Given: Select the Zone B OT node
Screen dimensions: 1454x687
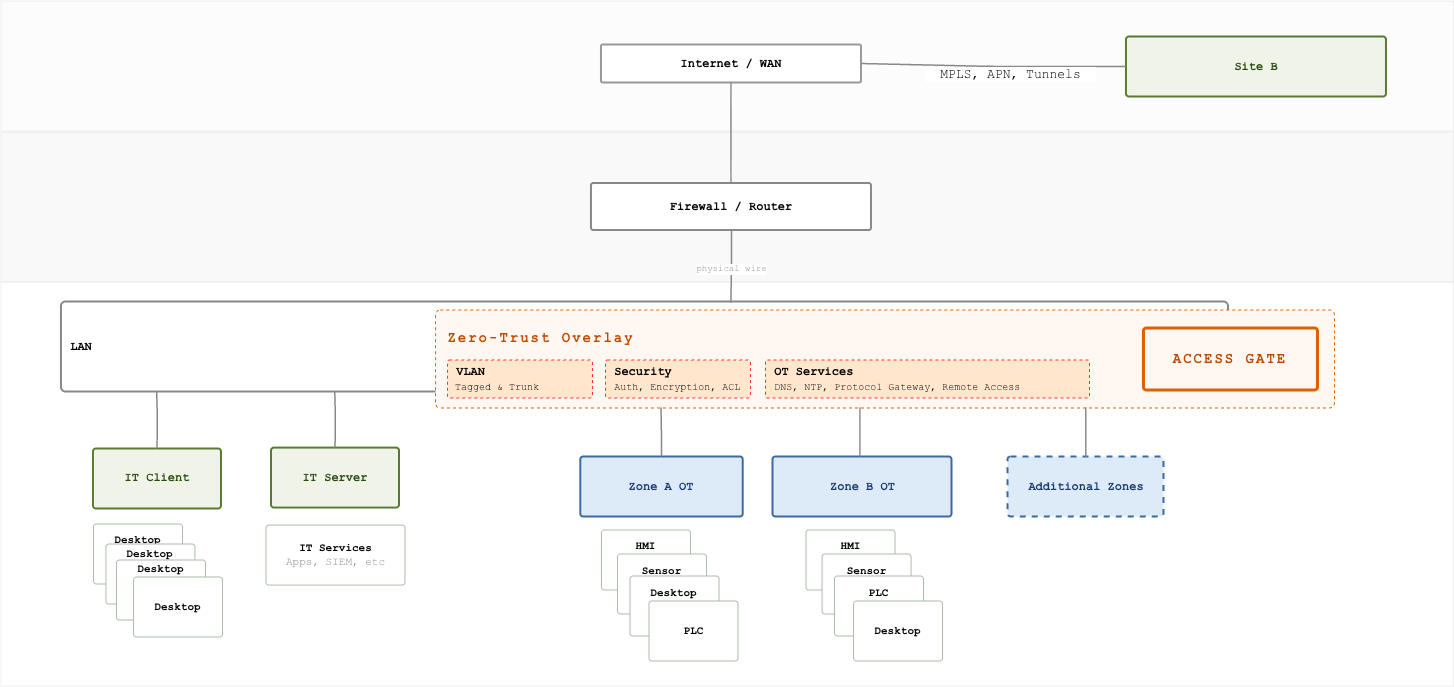Looking at the screenshot, I should click(x=862, y=486).
